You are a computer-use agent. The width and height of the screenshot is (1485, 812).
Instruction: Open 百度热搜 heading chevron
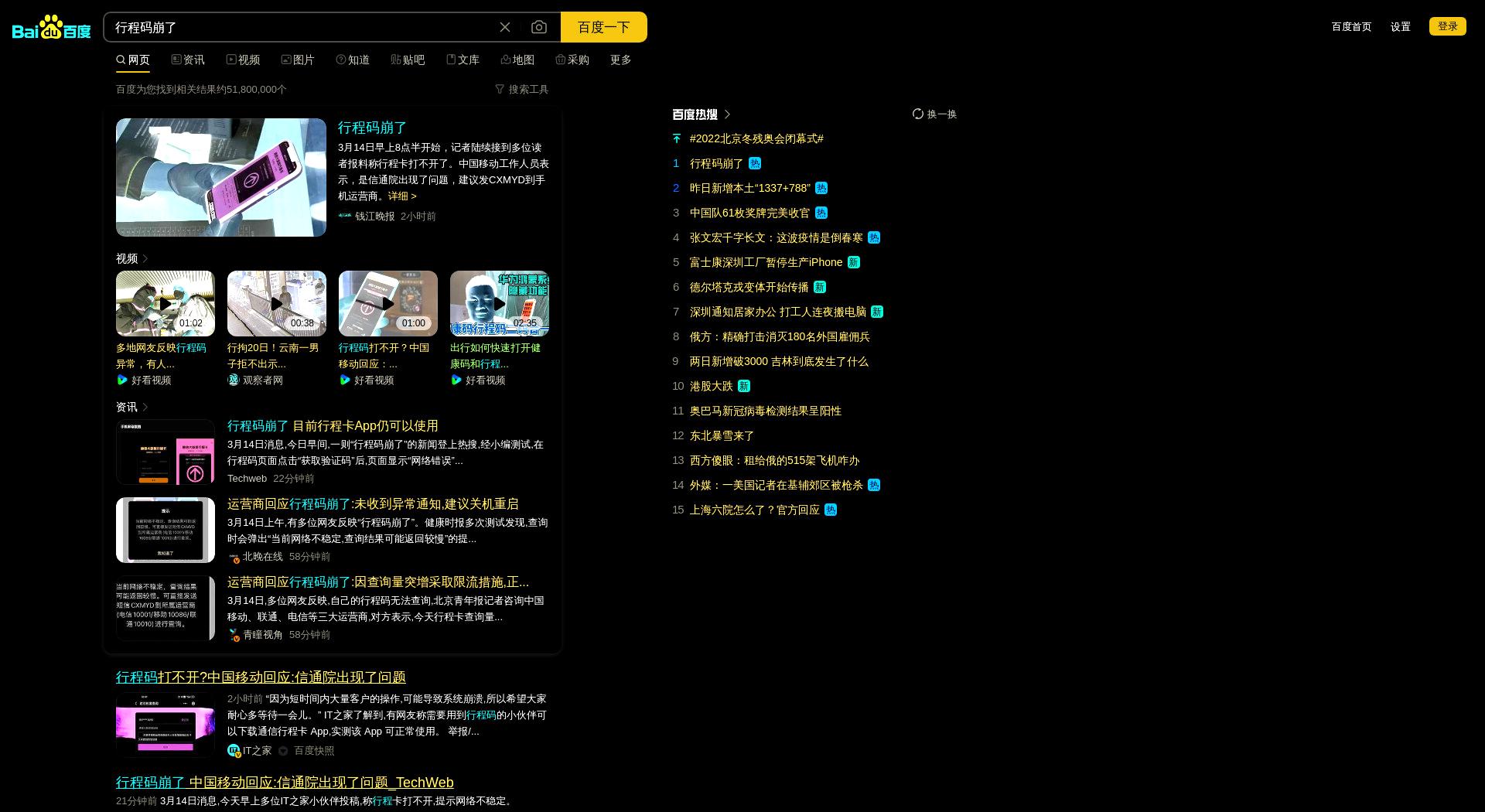tap(727, 114)
